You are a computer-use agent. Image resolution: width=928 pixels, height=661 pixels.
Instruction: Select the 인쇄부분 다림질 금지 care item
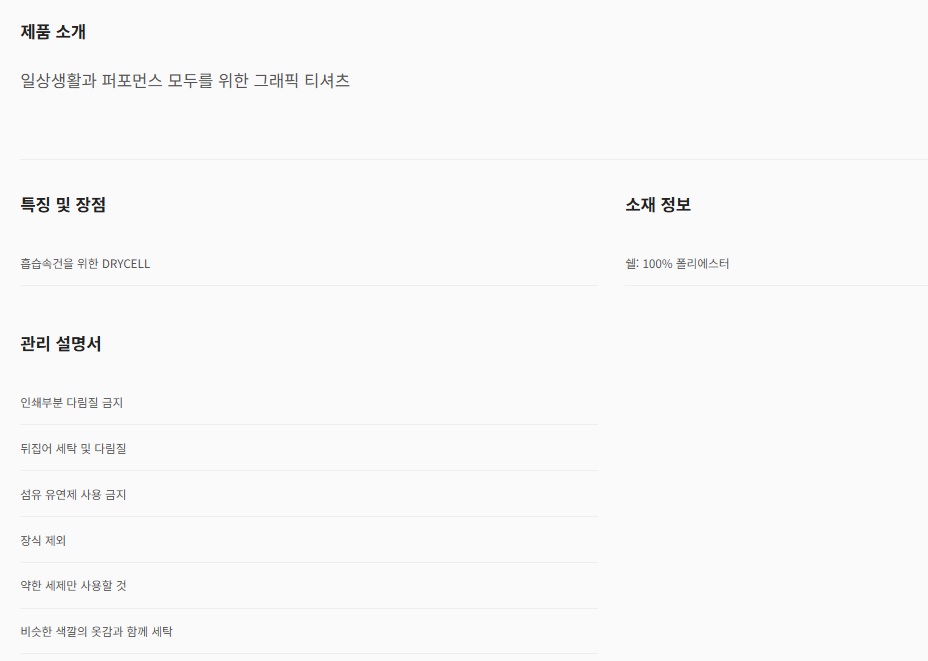[72, 402]
